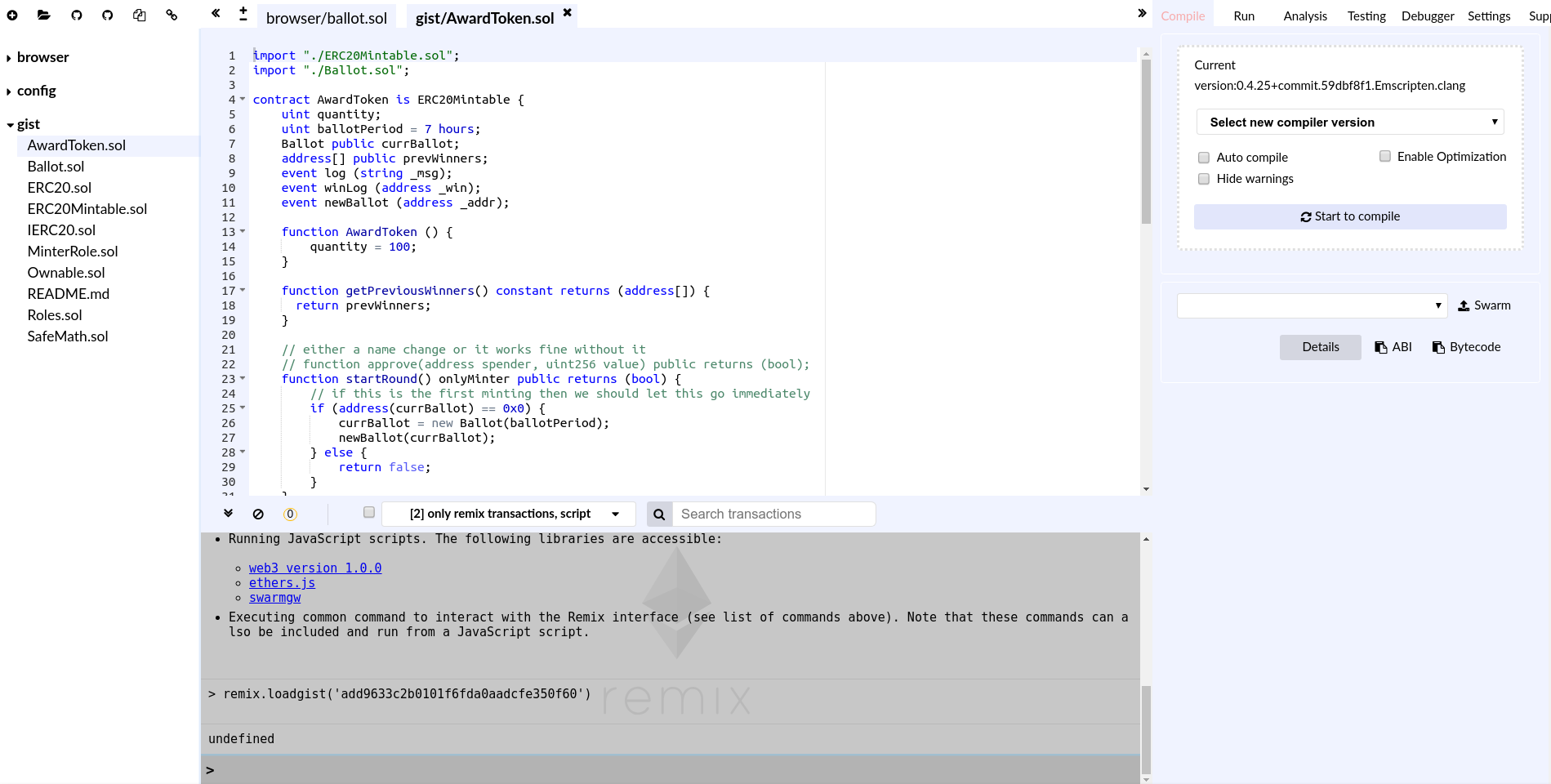Publish files to a GitHub gist
This screenshot has height=784, width=1551.
[76, 15]
